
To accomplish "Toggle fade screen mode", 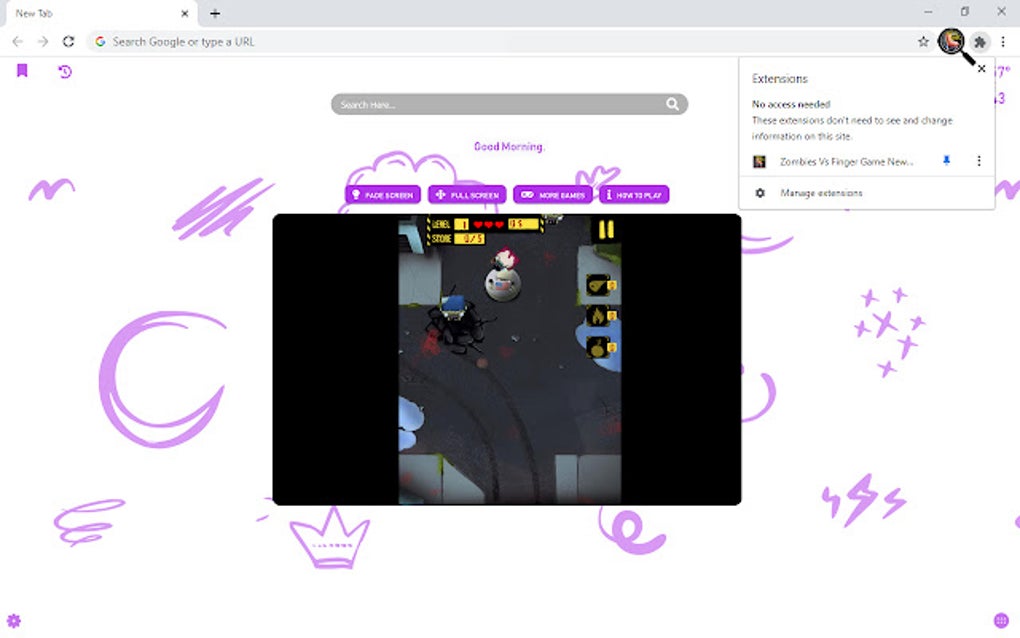I will (x=383, y=194).
